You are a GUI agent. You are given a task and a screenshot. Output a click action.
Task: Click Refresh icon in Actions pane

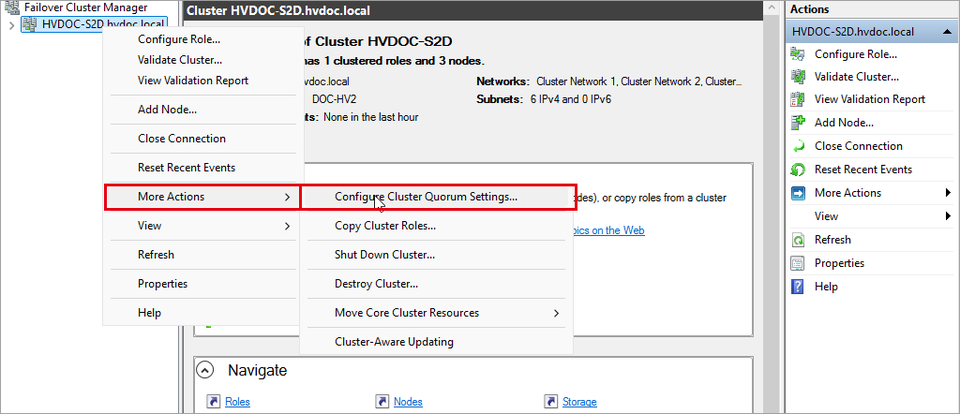(798, 240)
